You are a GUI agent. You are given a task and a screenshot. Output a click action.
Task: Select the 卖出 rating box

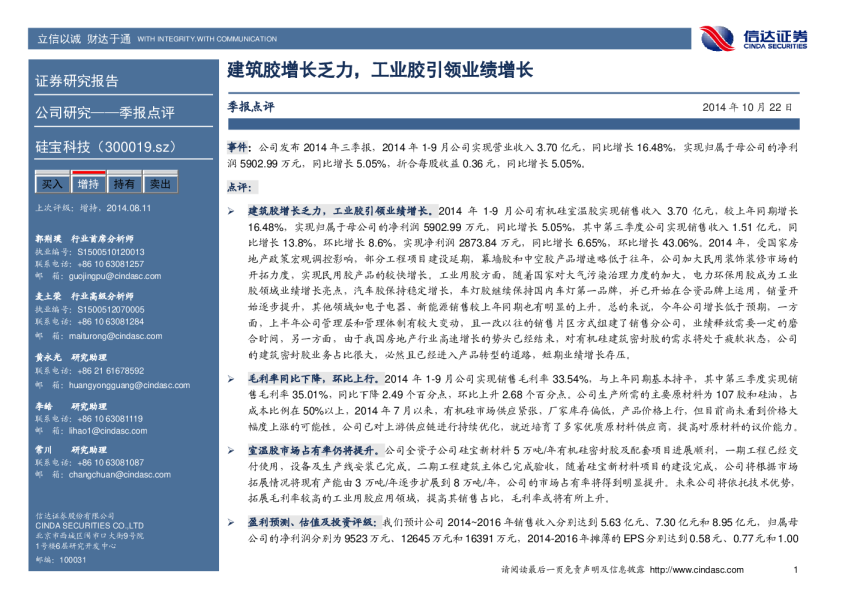(x=160, y=184)
